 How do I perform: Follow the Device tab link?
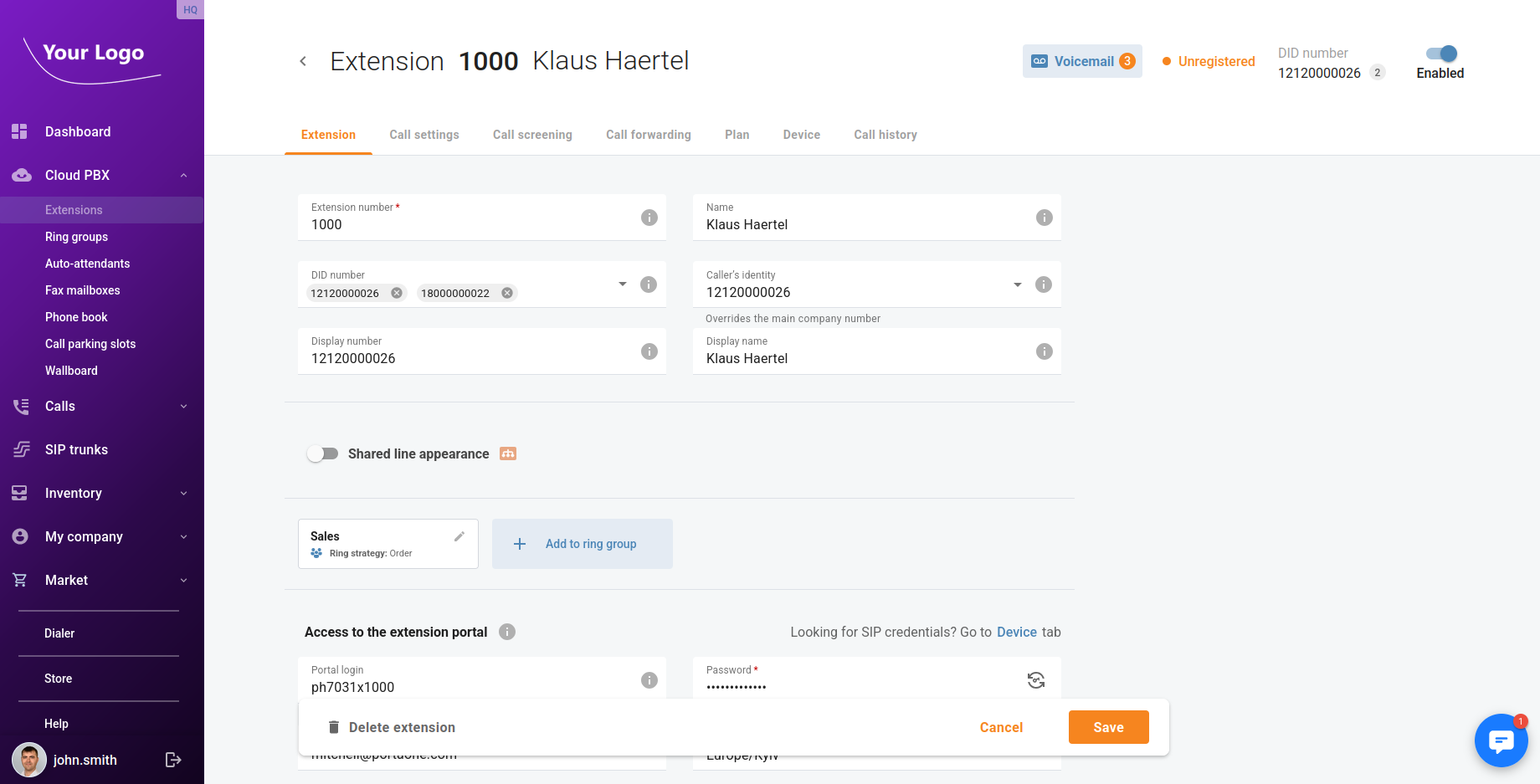click(1016, 632)
